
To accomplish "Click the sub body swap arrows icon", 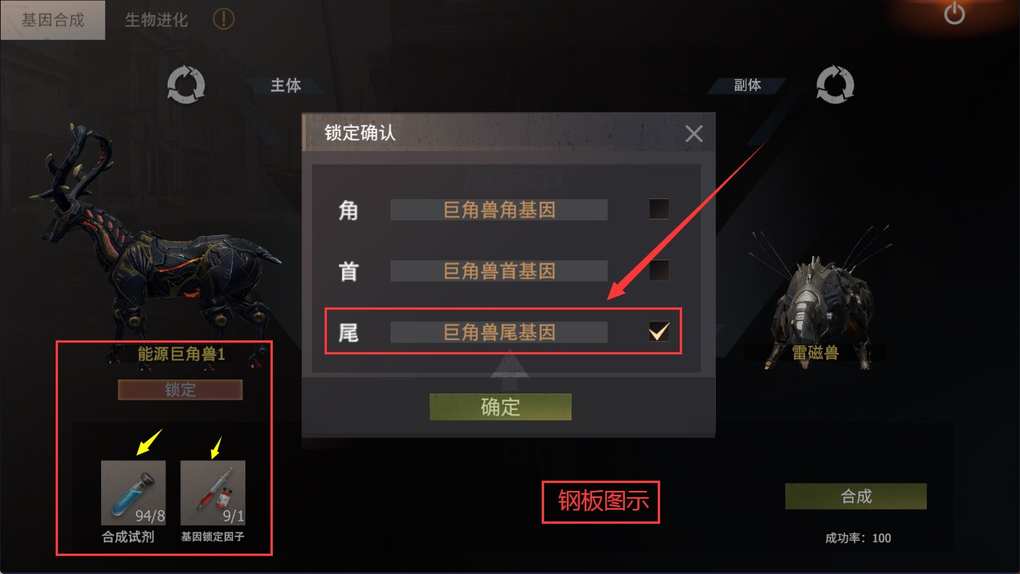I will point(835,85).
